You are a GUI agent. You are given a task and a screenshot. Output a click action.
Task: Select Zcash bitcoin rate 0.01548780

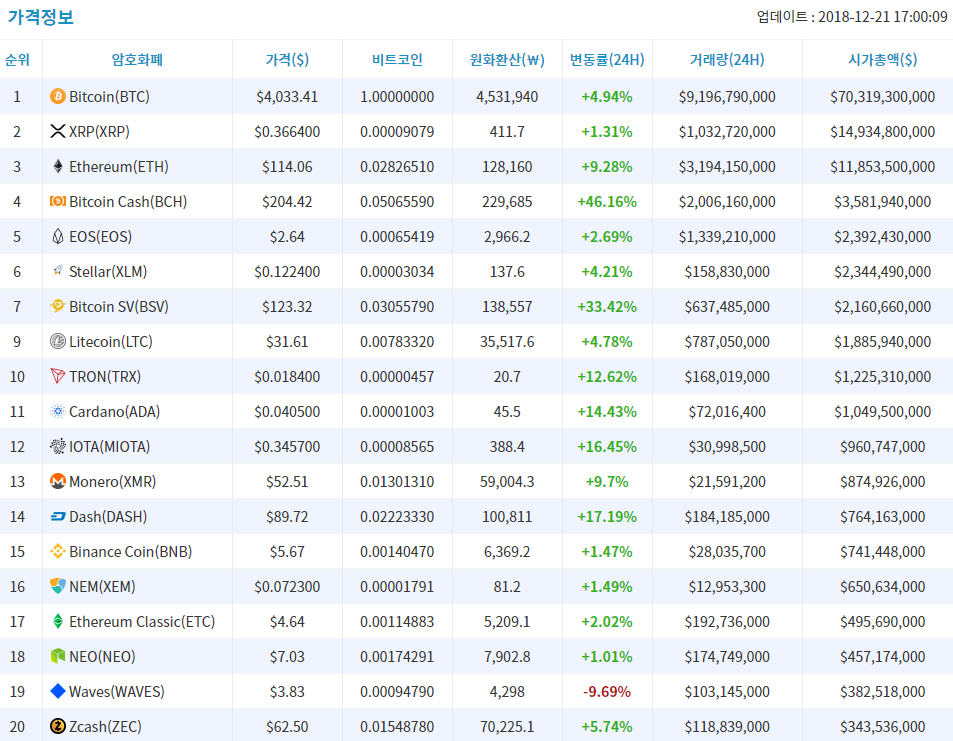tap(397, 727)
